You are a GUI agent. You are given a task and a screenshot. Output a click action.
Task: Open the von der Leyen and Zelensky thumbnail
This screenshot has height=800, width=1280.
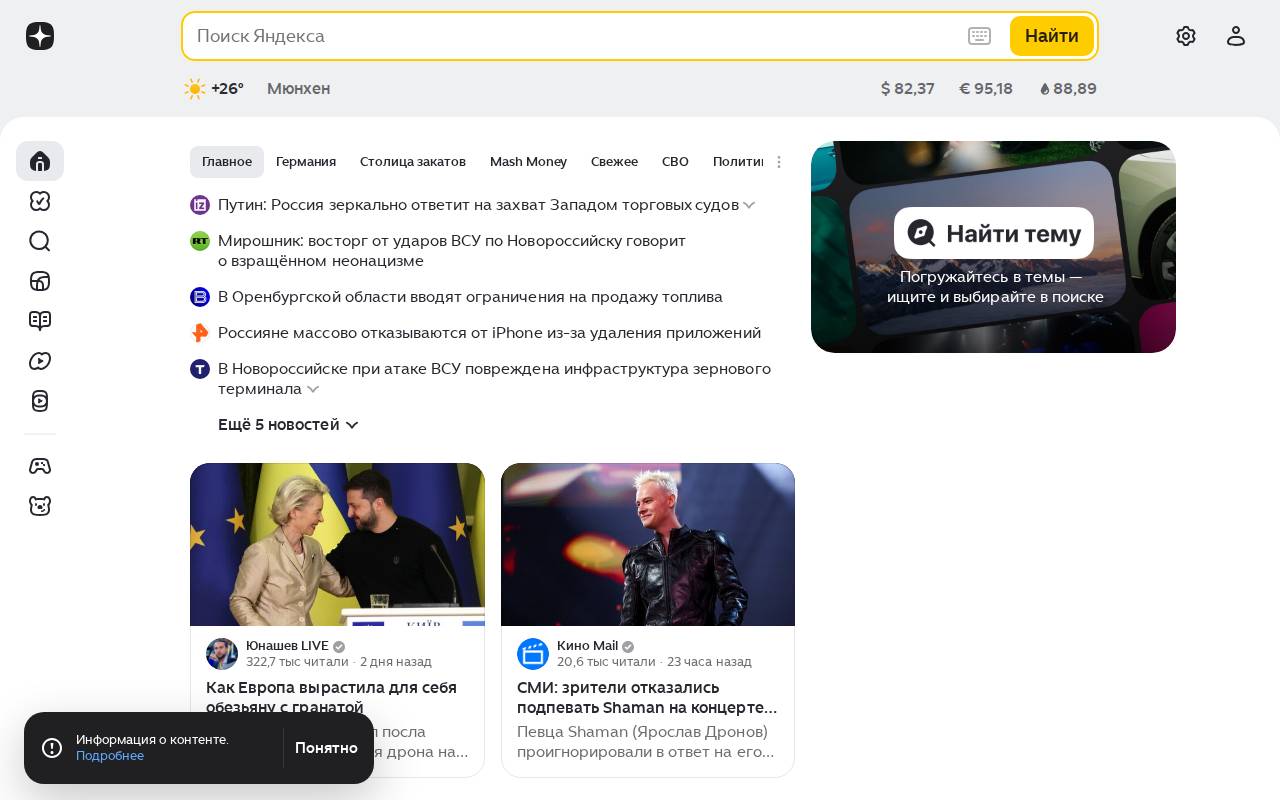[x=337, y=545]
